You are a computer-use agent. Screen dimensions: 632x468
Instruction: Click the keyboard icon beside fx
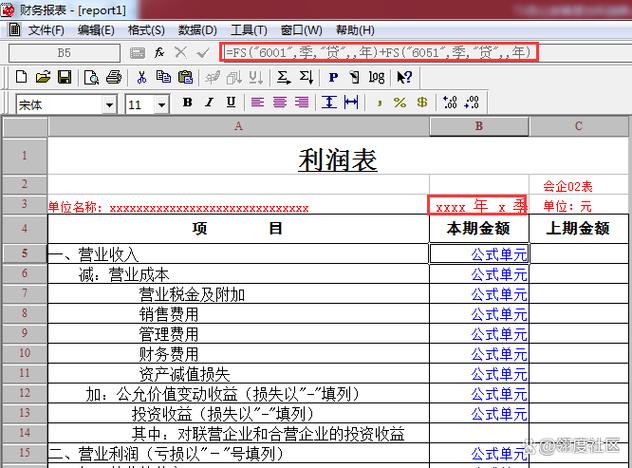point(137,53)
